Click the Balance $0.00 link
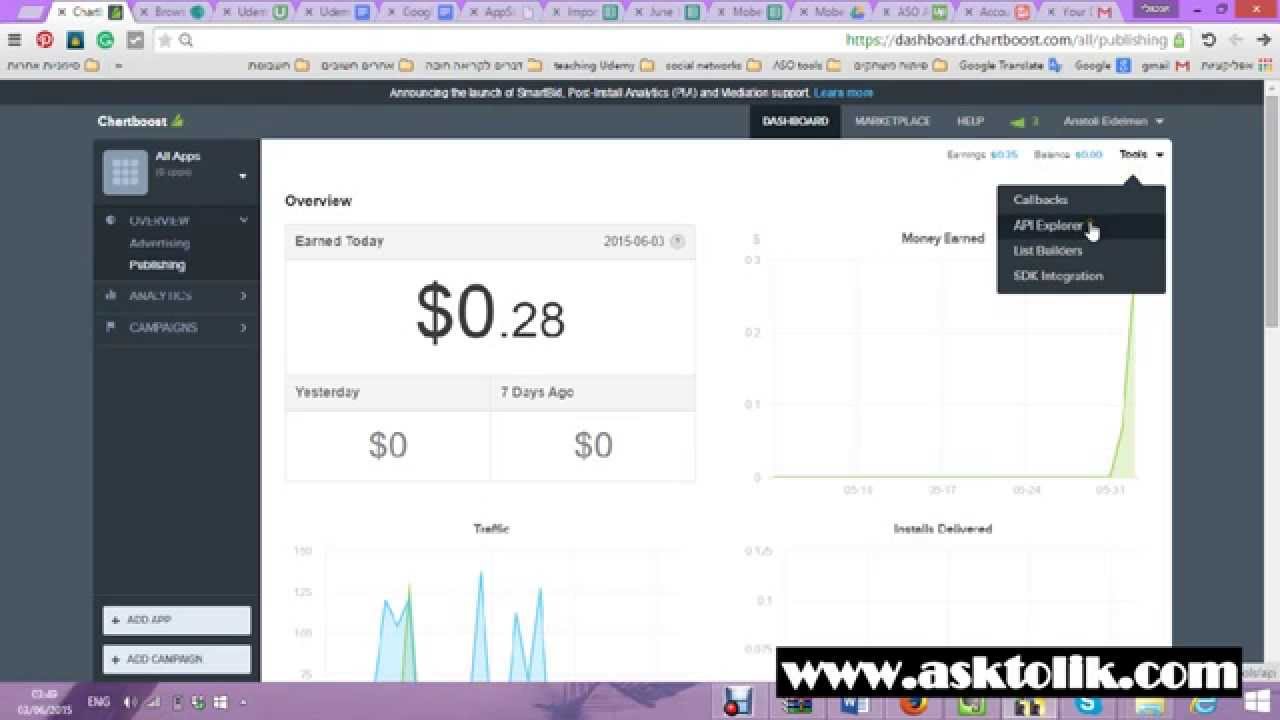This screenshot has height=720, width=1280. point(1068,155)
